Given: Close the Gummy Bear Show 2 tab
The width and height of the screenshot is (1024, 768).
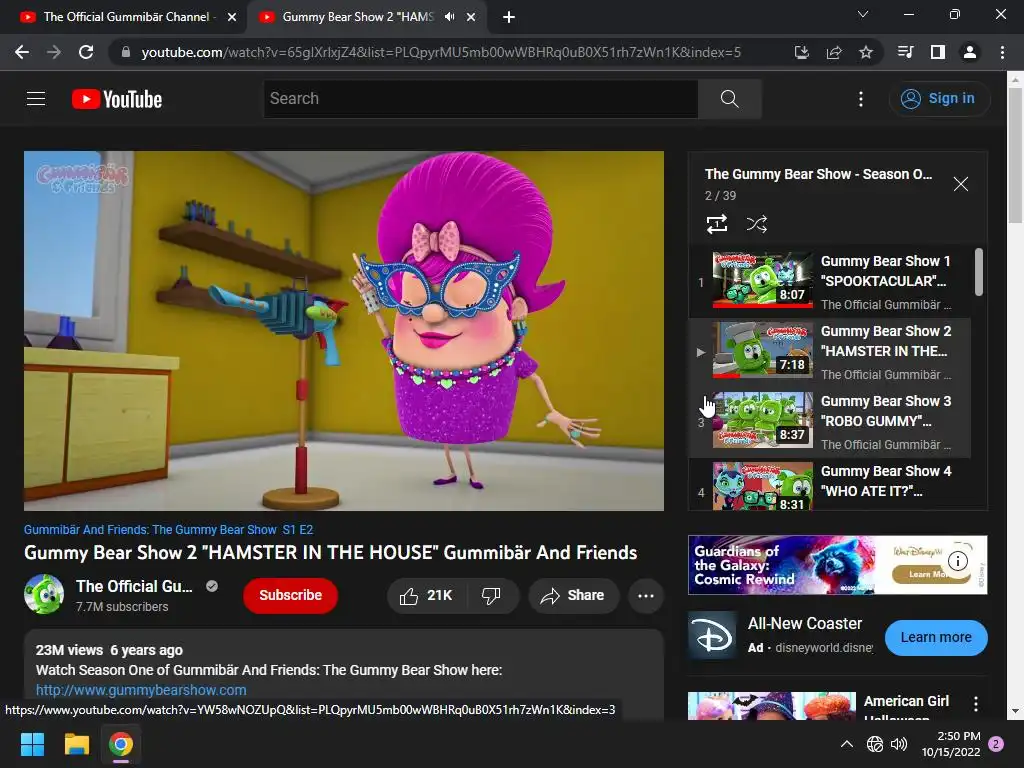Looking at the screenshot, I should pyautogui.click(x=471, y=17).
